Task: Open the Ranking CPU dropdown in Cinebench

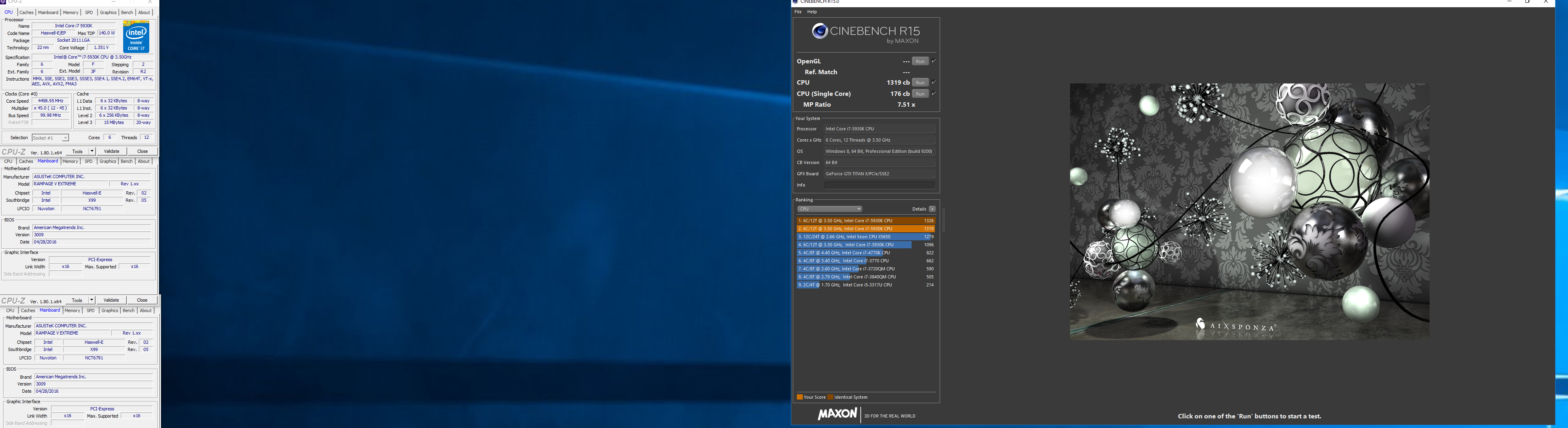Action: coord(830,209)
